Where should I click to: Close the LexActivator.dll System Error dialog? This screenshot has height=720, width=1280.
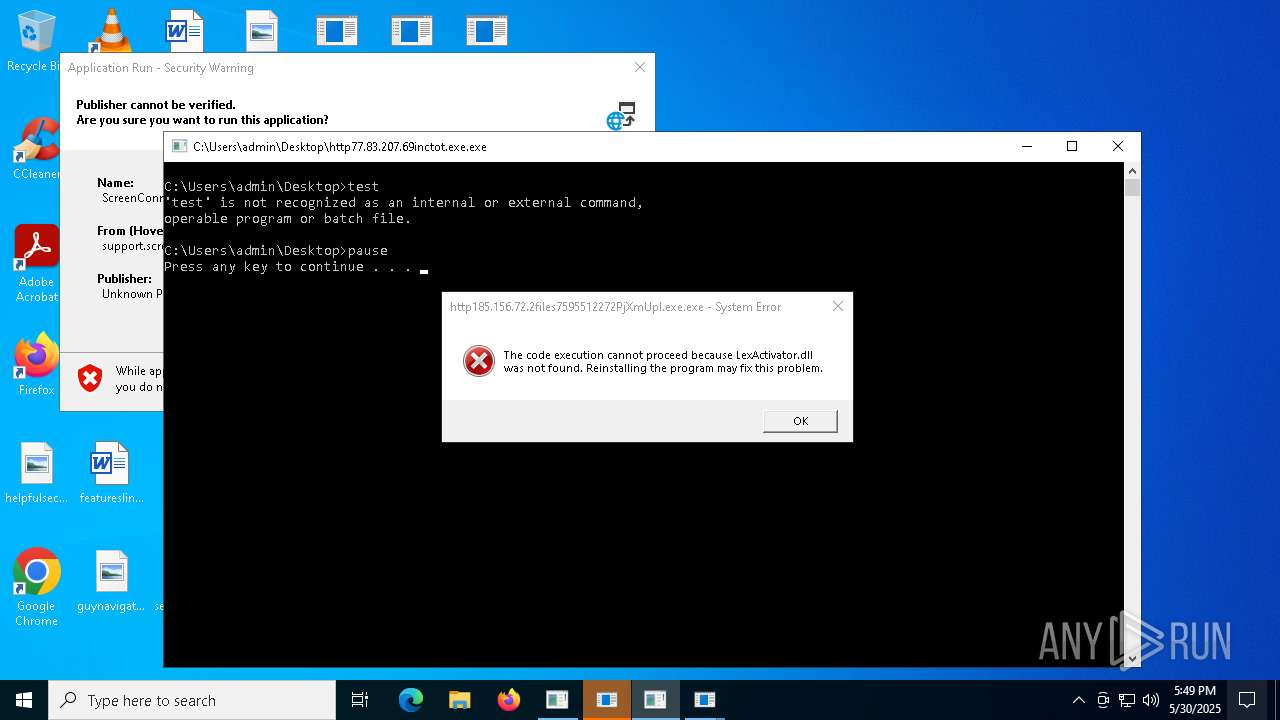[x=838, y=306]
